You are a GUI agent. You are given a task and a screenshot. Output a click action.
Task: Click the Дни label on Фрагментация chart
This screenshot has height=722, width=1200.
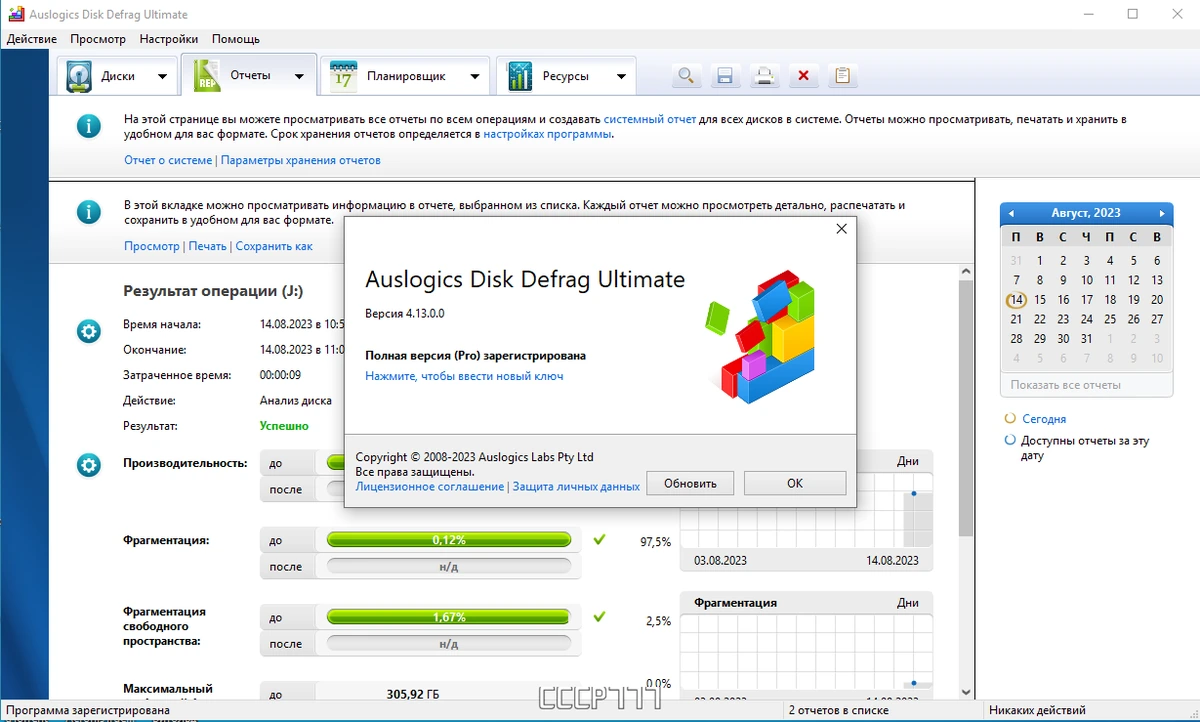908,603
